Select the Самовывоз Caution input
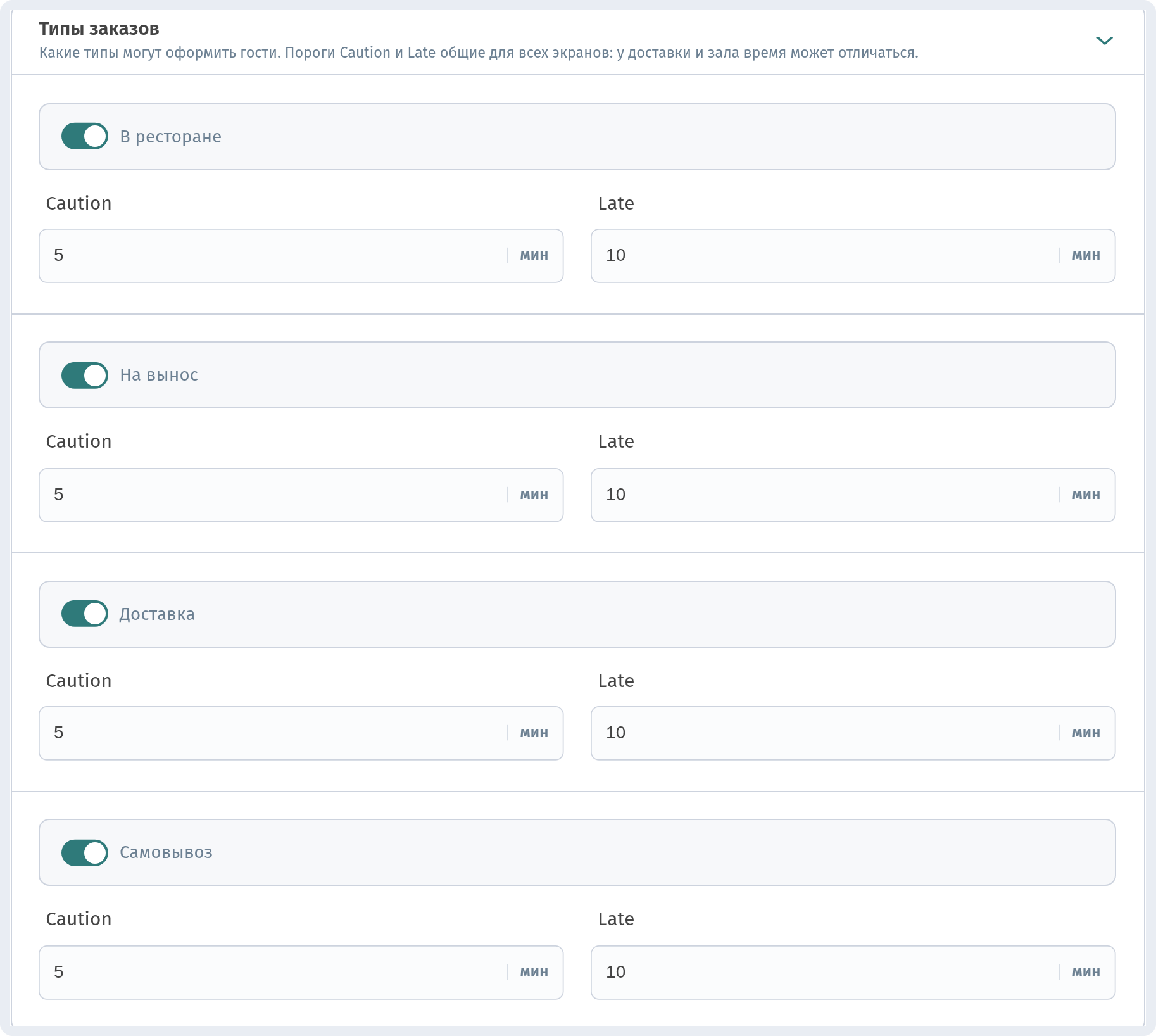The image size is (1156, 1036). (301, 973)
